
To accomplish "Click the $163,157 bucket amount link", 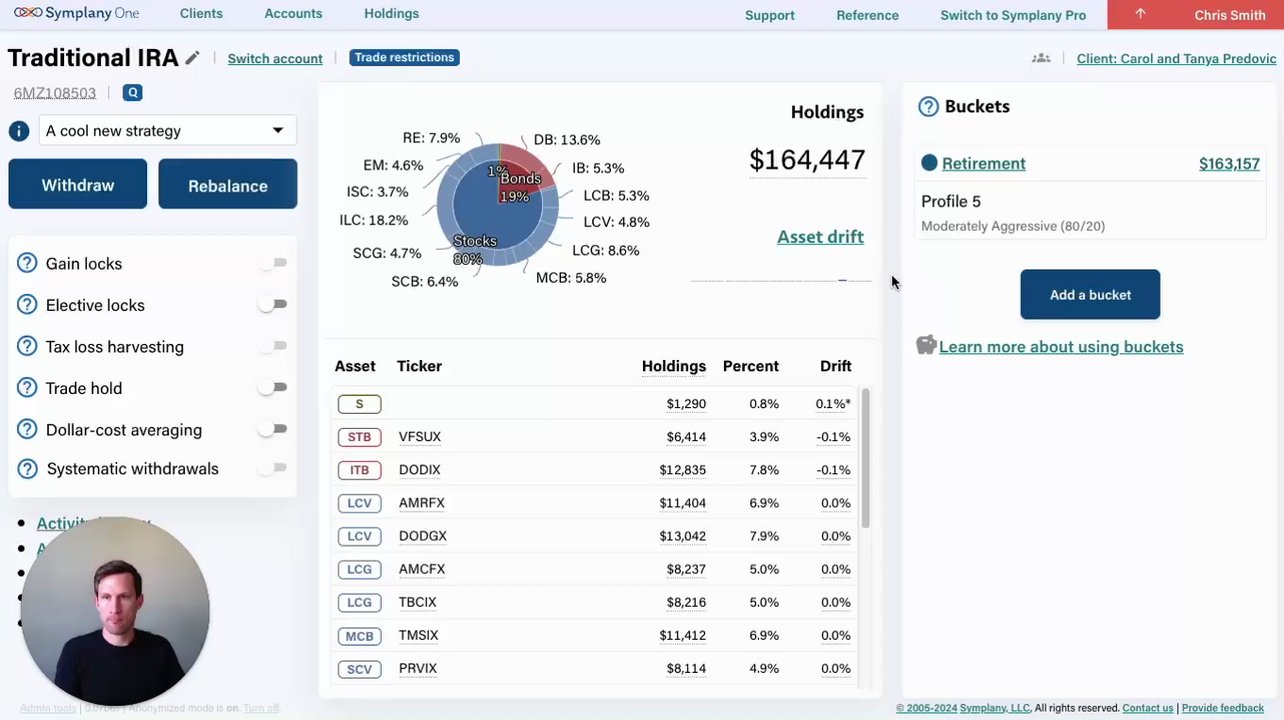I will (x=1229, y=164).
